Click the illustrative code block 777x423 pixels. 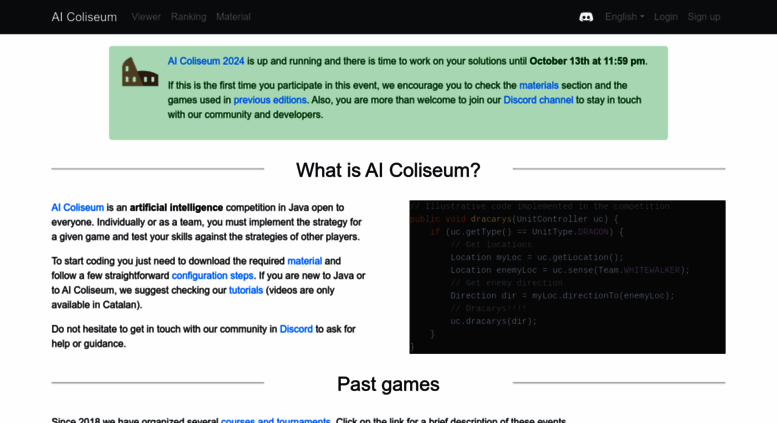pyautogui.click(x=567, y=277)
